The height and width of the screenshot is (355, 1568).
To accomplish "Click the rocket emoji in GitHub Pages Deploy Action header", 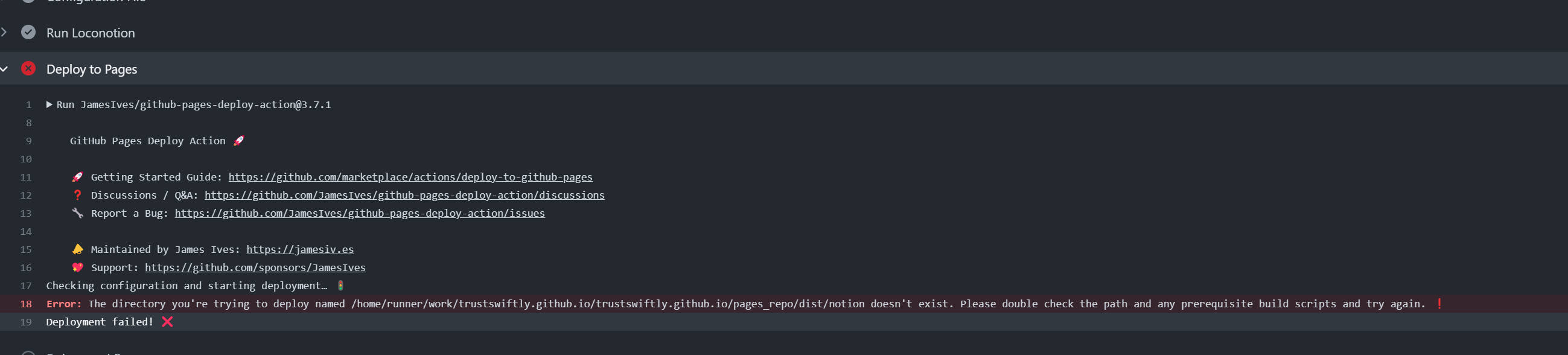I will (238, 140).
